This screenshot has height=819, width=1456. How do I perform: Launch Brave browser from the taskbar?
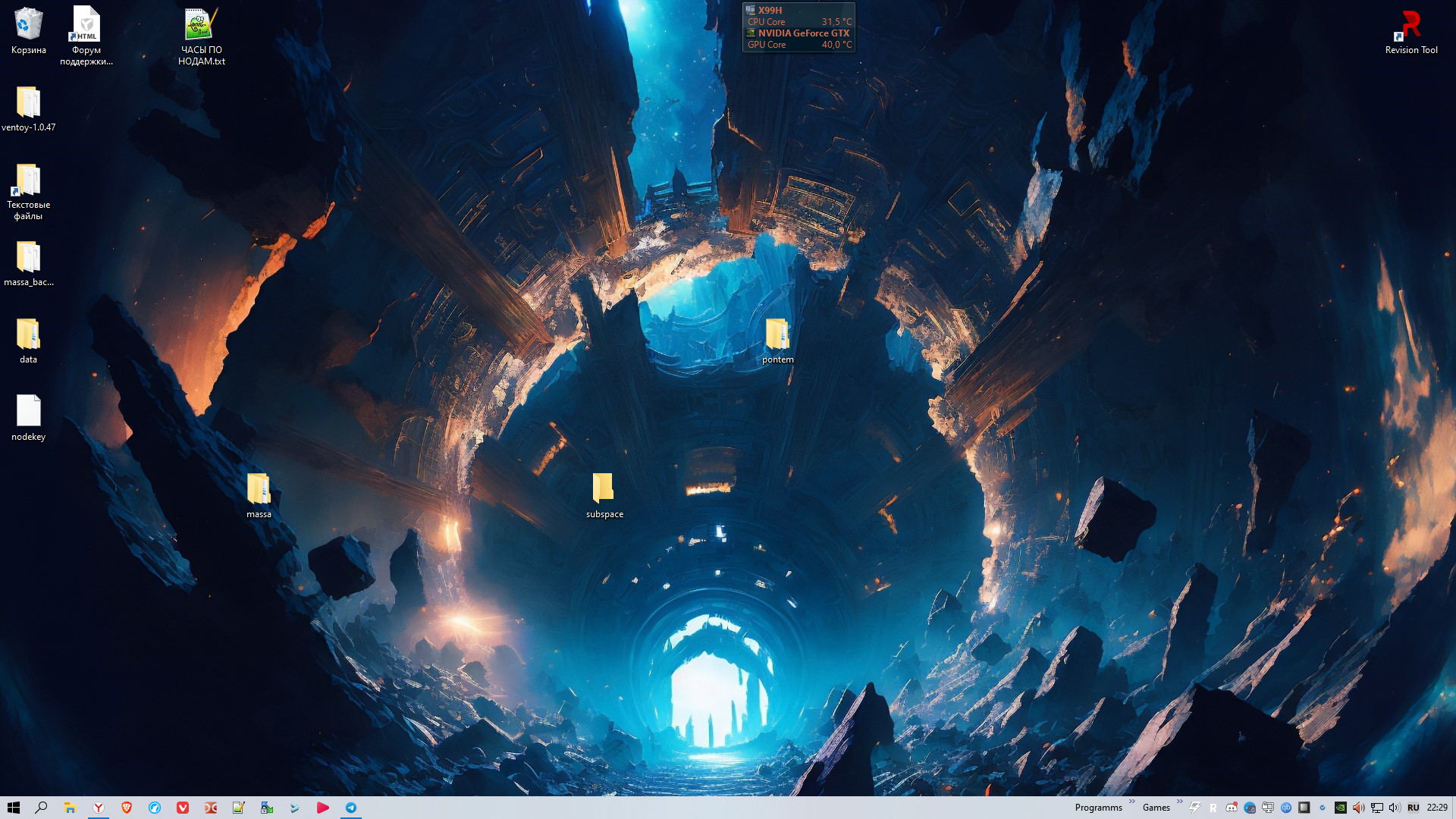coord(127,808)
